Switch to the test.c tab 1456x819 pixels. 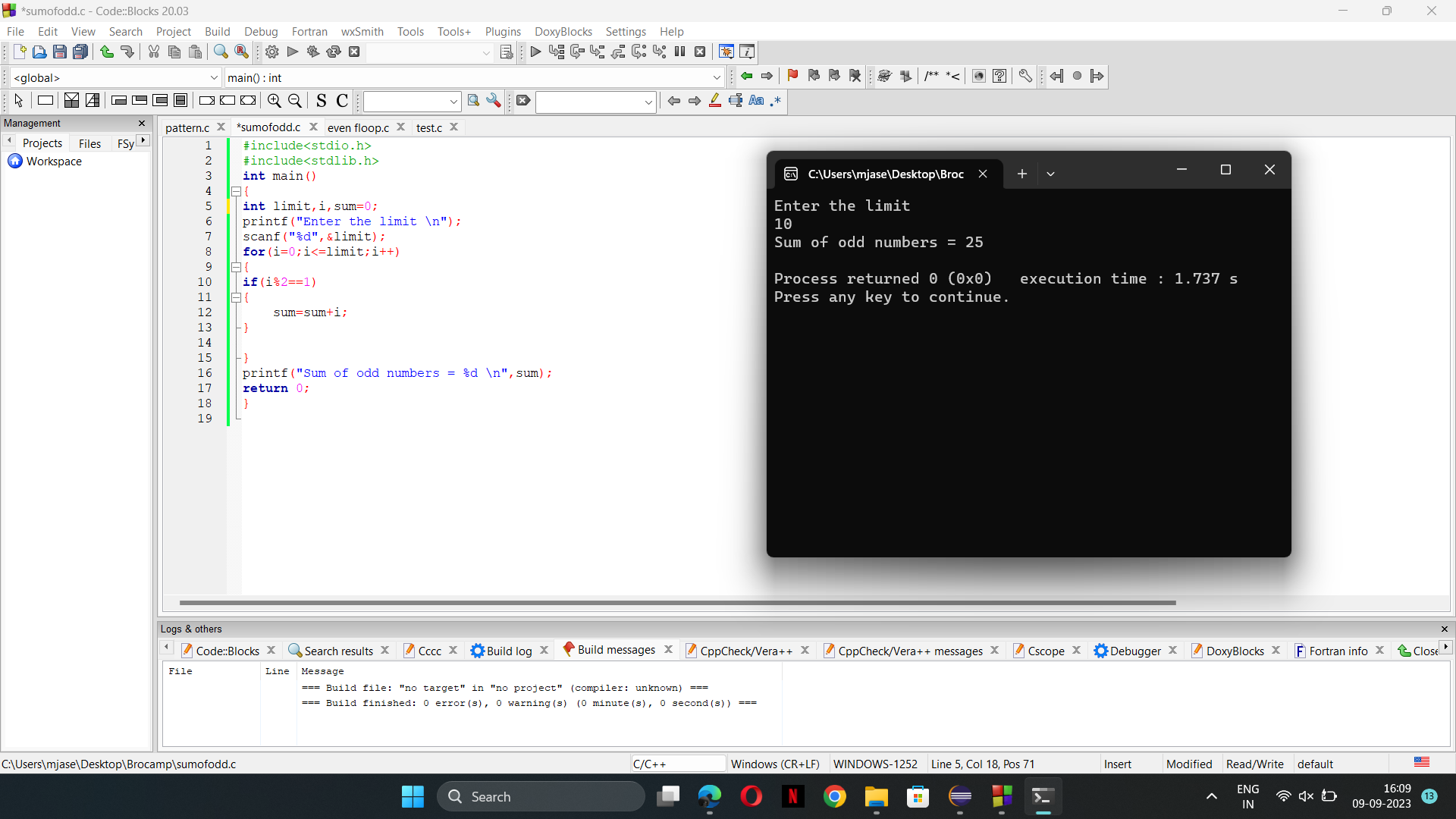pyautogui.click(x=429, y=127)
